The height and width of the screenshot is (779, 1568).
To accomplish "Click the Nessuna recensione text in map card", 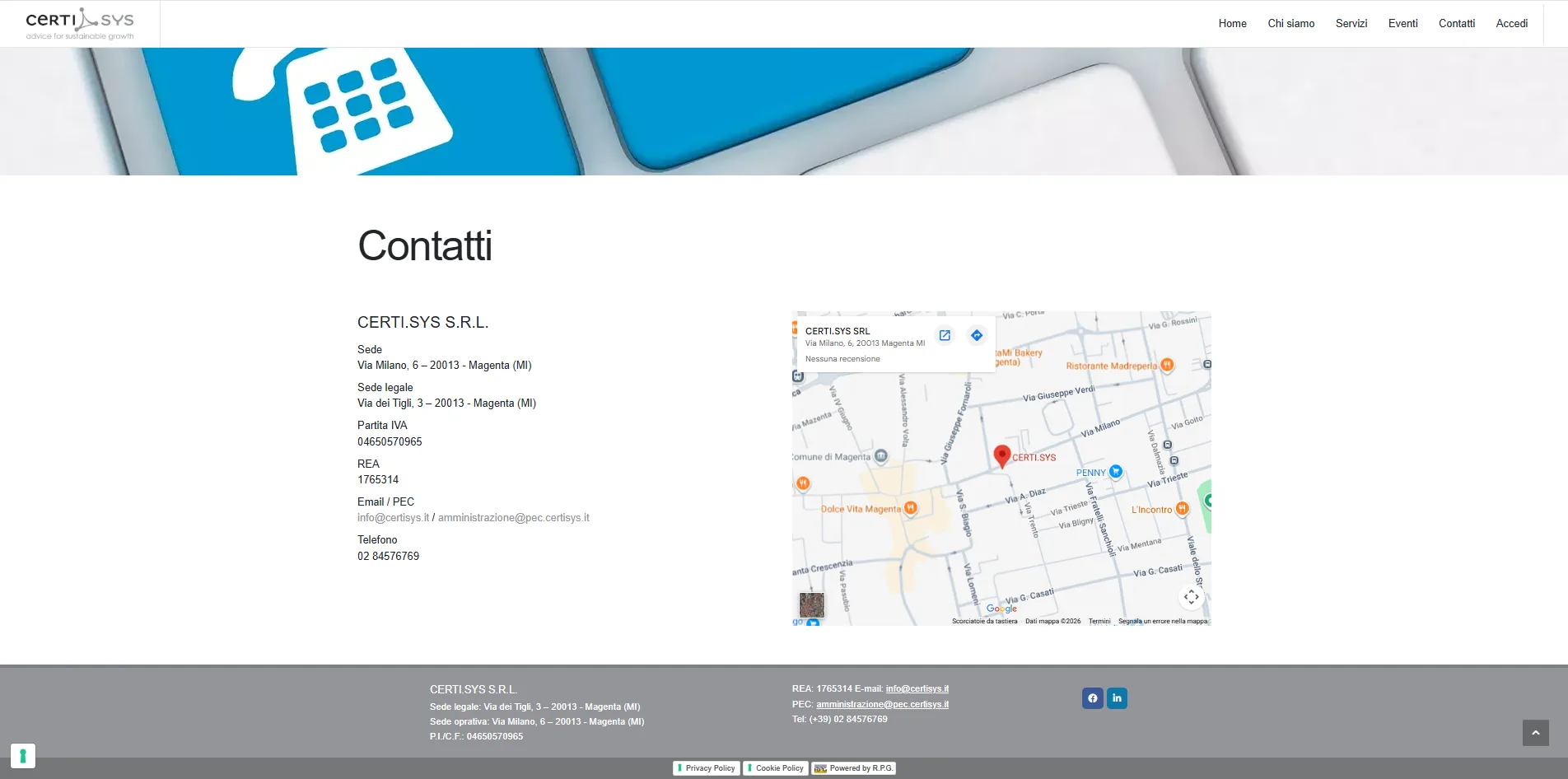I will coord(842,359).
